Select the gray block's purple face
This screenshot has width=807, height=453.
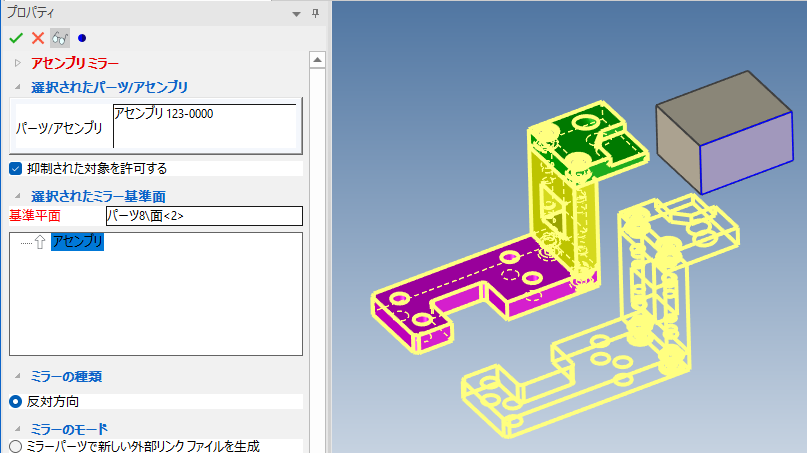click(746, 153)
